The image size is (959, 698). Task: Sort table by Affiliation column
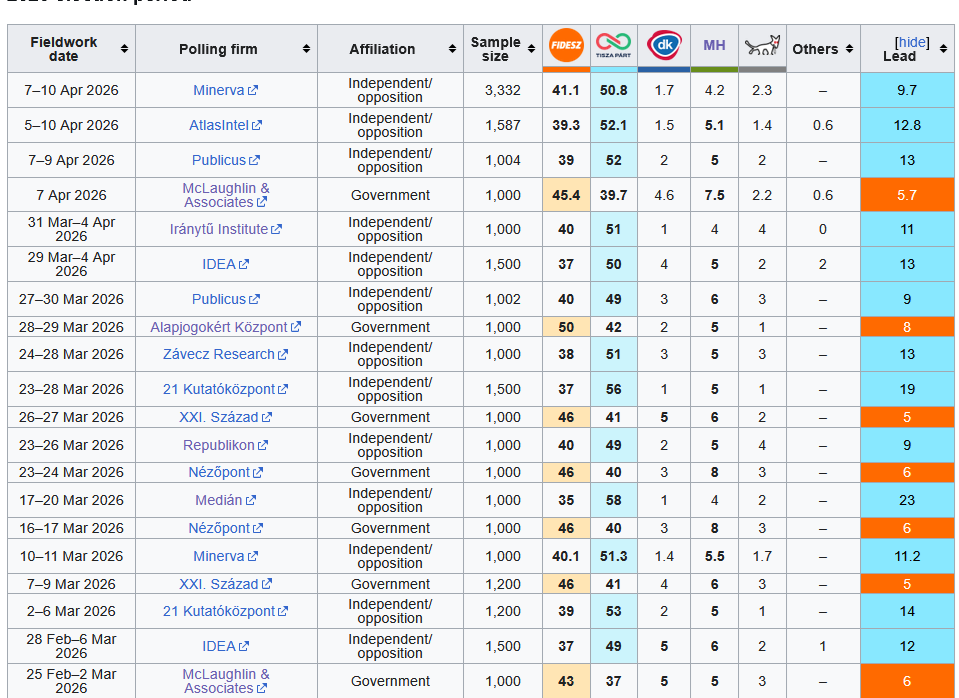point(452,49)
